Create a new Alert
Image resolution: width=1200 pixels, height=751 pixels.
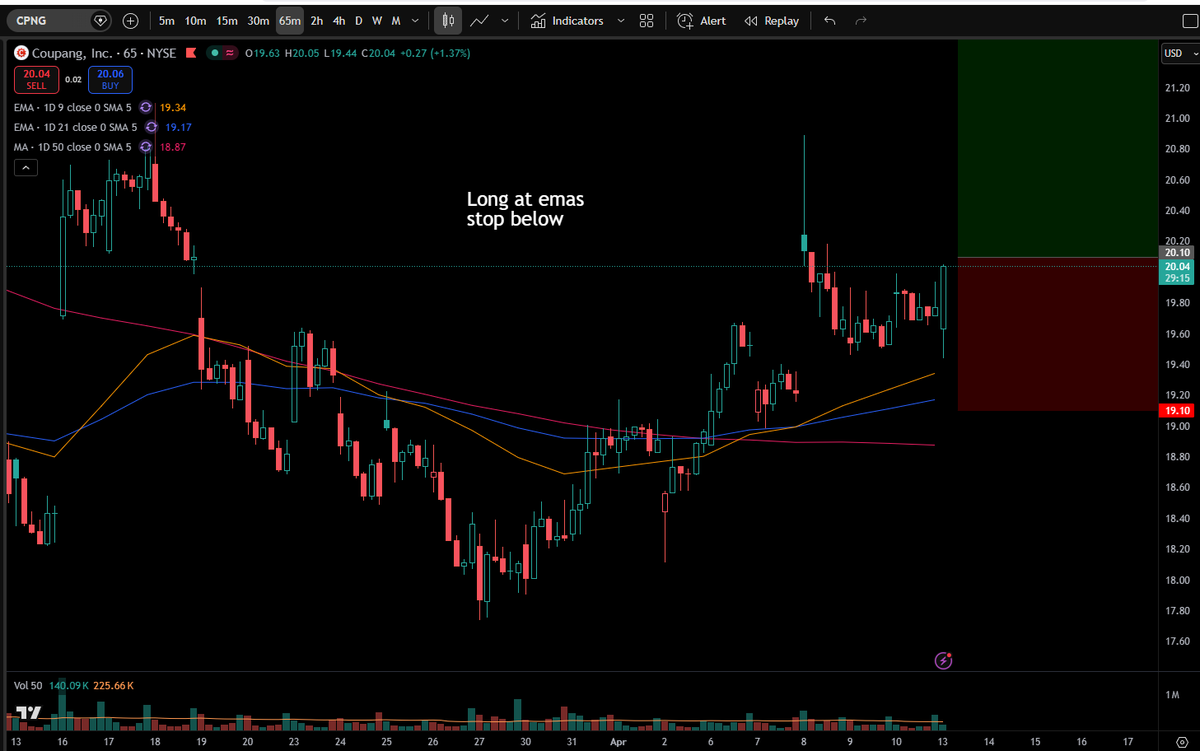tap(701, 20)
